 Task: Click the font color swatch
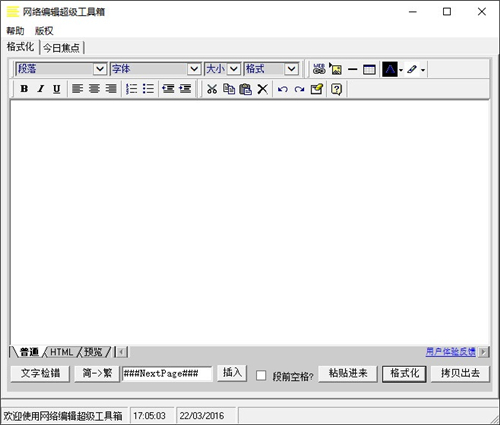(x=390, y=69)
